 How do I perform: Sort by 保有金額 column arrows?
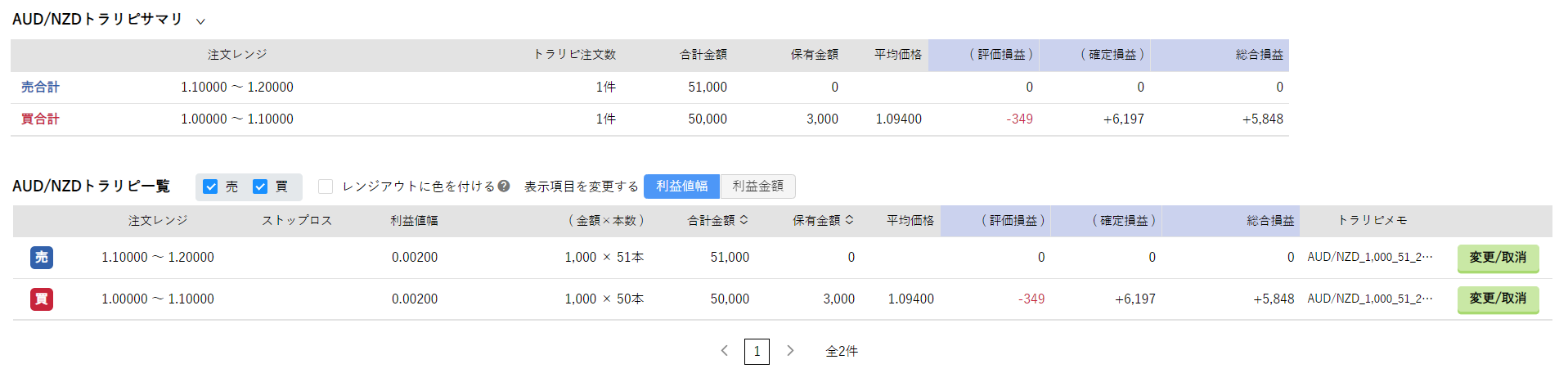point(849,220)
